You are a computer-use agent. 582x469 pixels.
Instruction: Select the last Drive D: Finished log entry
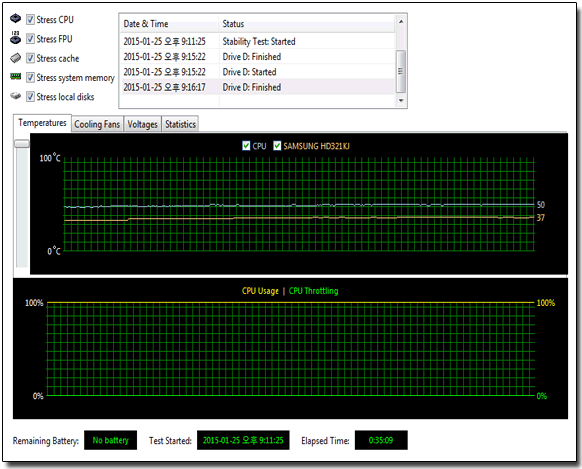click(x=258, y=87)
